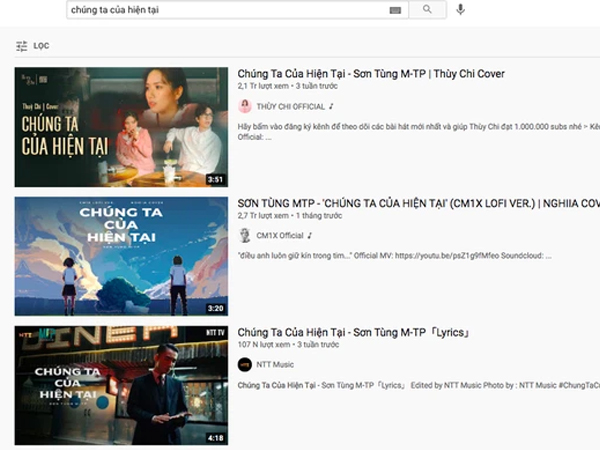Click the 4:18 duration badge on lyrics video
Screen dimensions: 600x450
213,437
